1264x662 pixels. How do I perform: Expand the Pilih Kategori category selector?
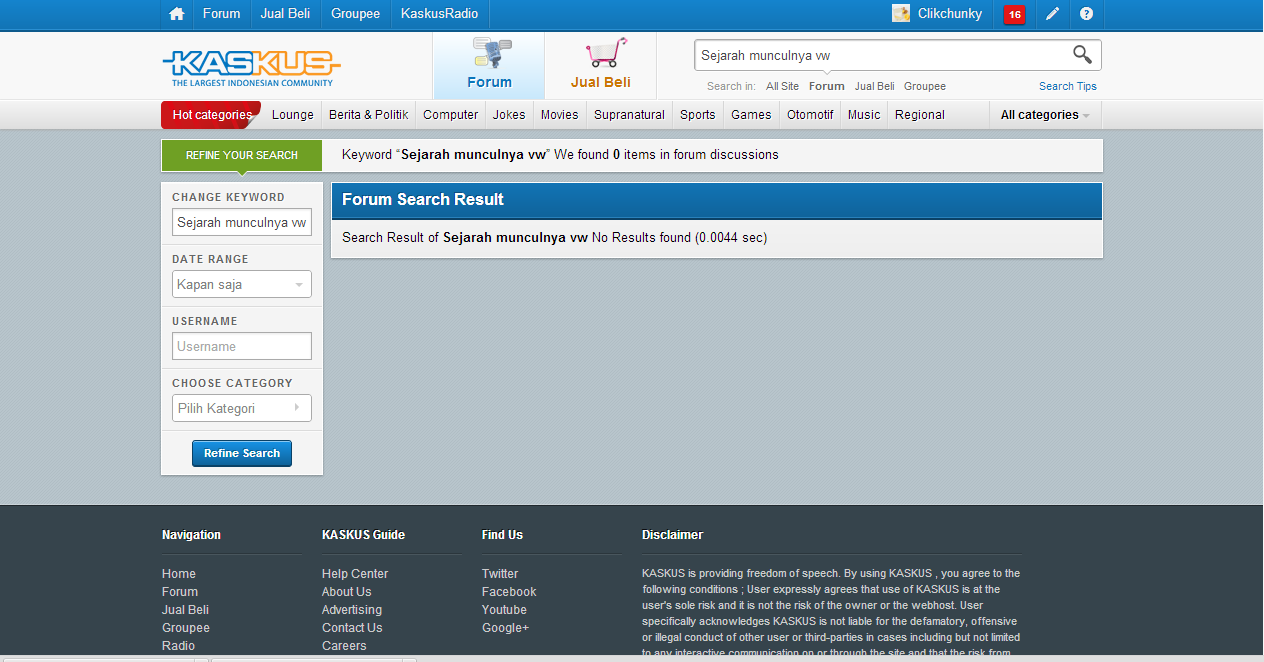pyautogui.click(x=242, y=408)
